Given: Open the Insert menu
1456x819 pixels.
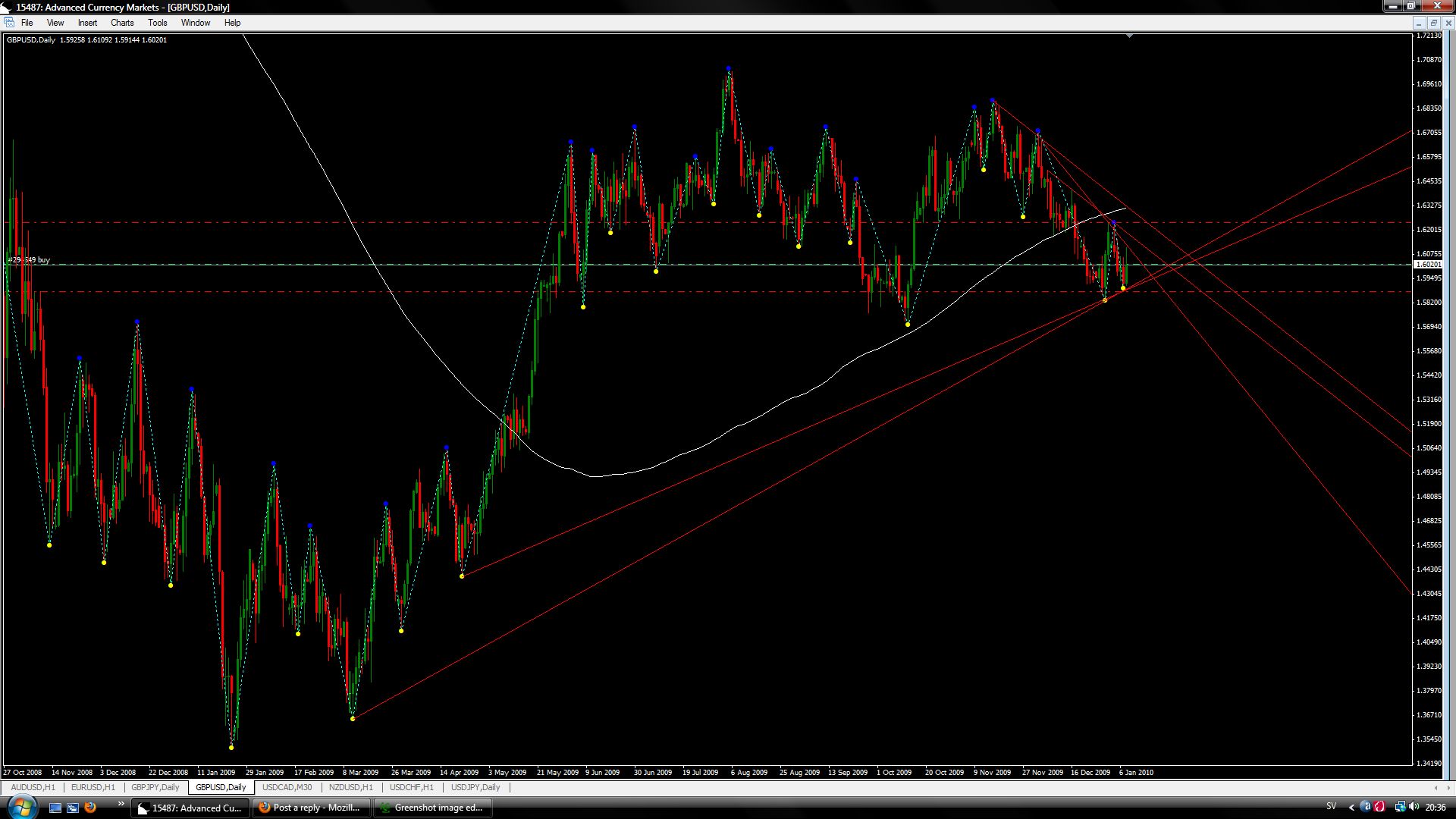Looking at the screenshot, I should (x=87, y=23).
